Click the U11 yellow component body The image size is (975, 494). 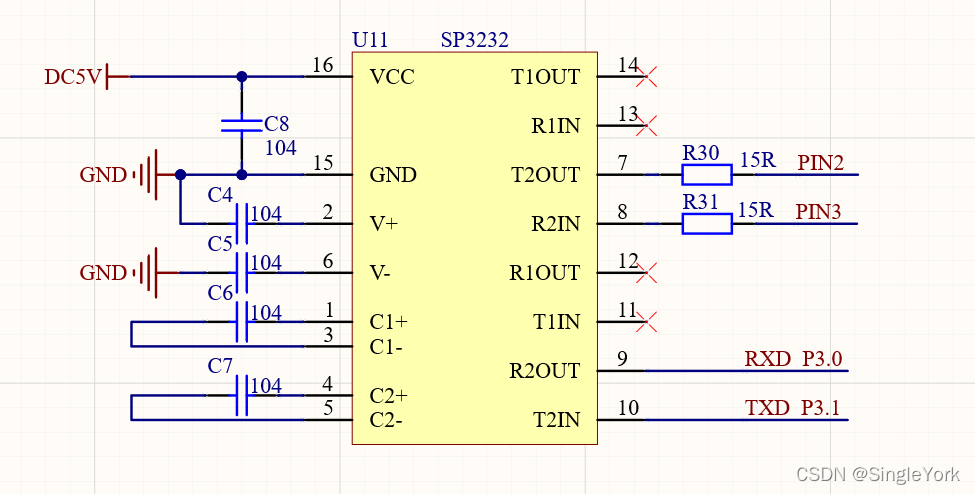coord(474,249)
